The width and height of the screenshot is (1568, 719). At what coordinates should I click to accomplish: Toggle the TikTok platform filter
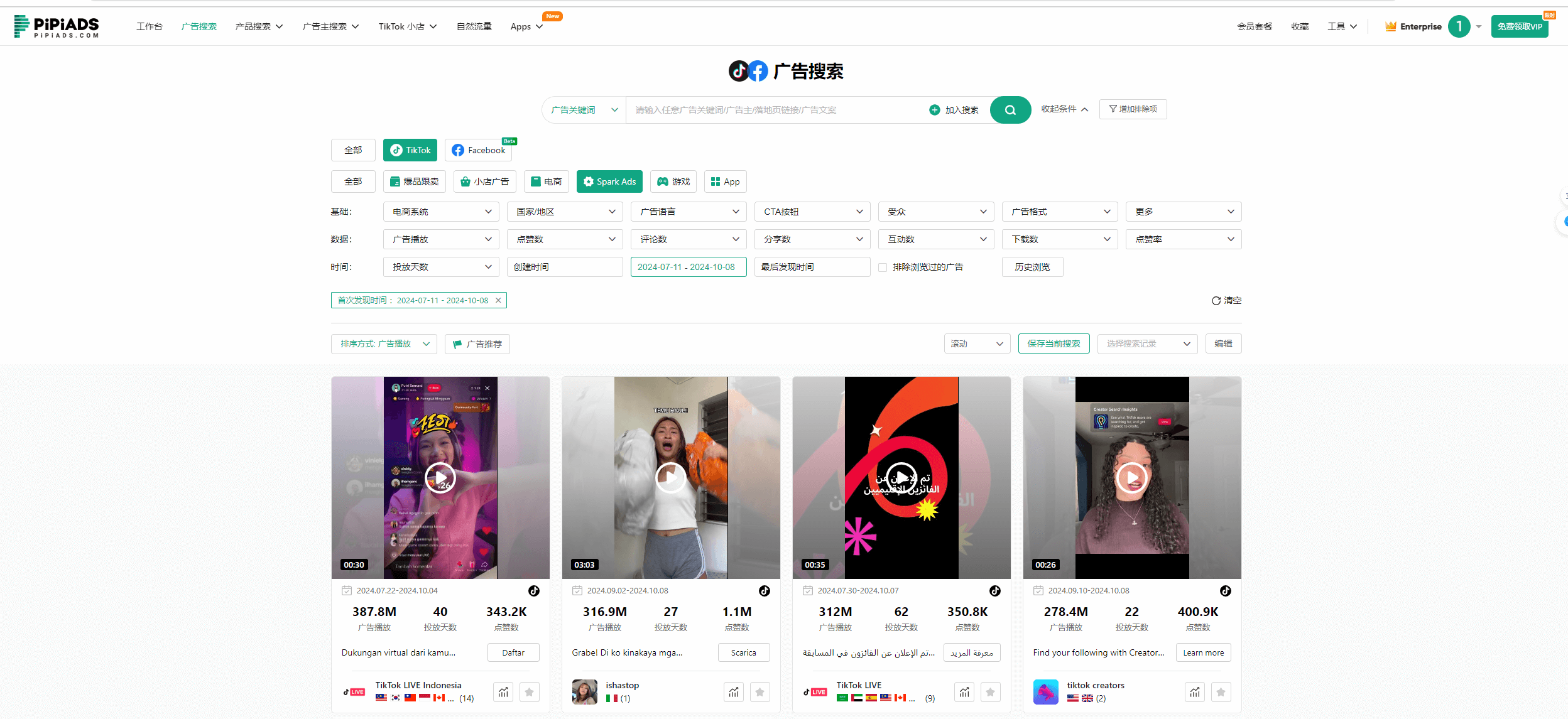[x=410, y=150]
